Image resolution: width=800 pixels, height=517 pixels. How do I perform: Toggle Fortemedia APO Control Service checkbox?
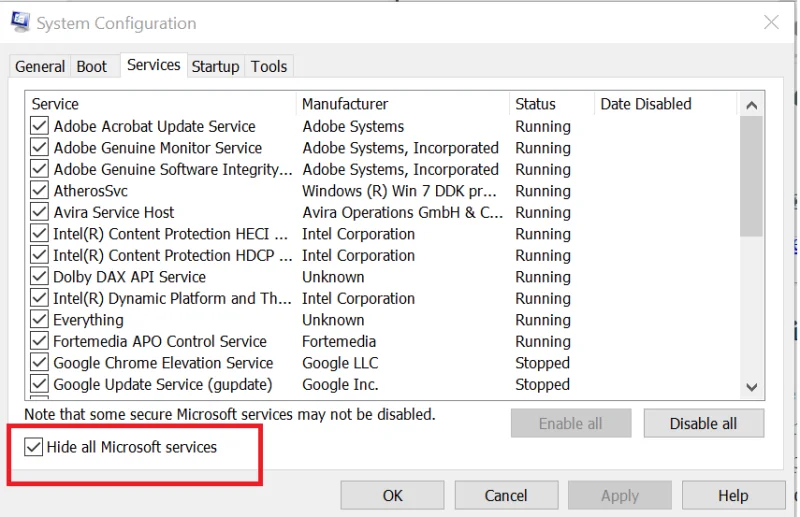(40, 342)
